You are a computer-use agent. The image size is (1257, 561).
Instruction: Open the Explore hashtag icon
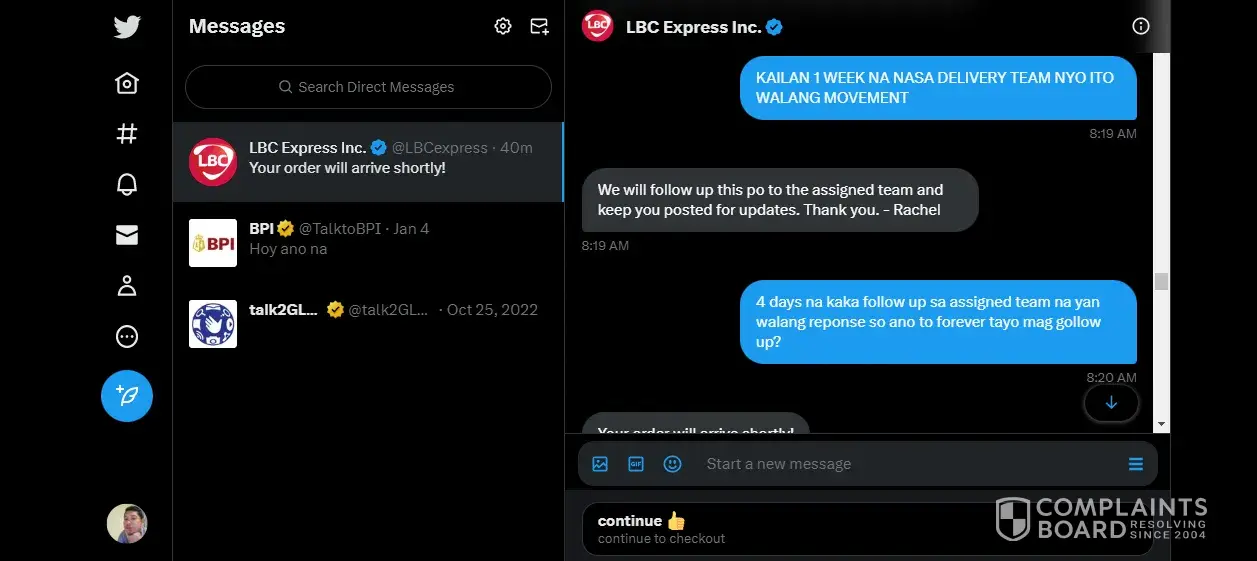[127, 134]
